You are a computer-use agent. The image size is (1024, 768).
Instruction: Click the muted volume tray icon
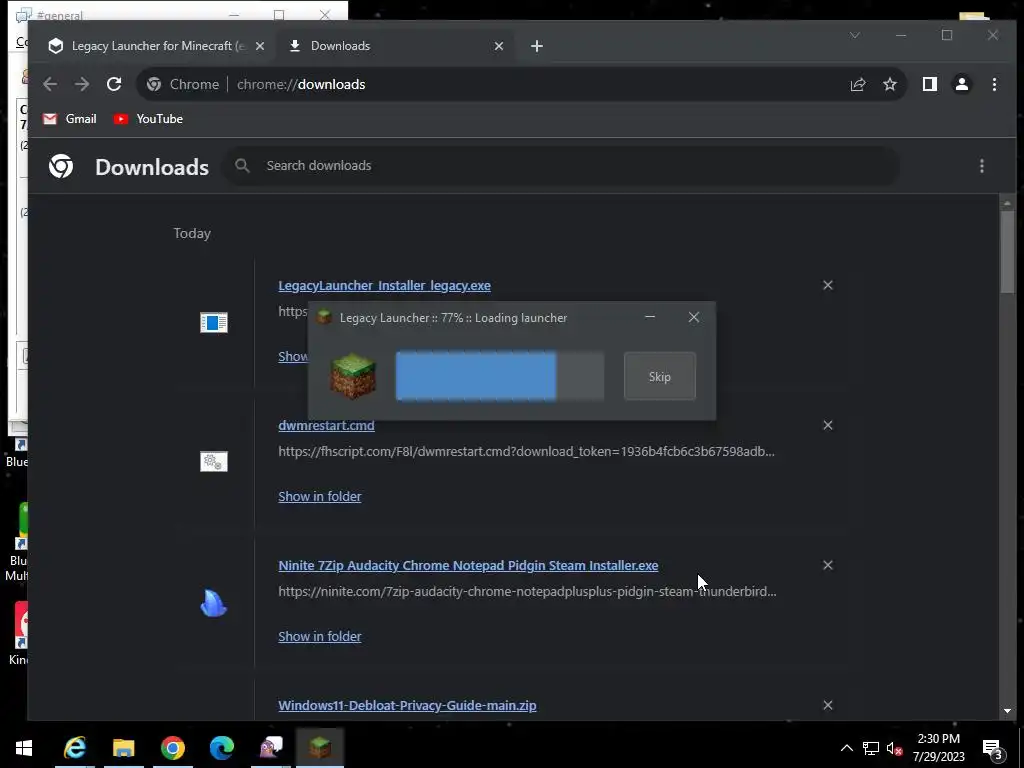pyautogui.click(x=894, y=748)
